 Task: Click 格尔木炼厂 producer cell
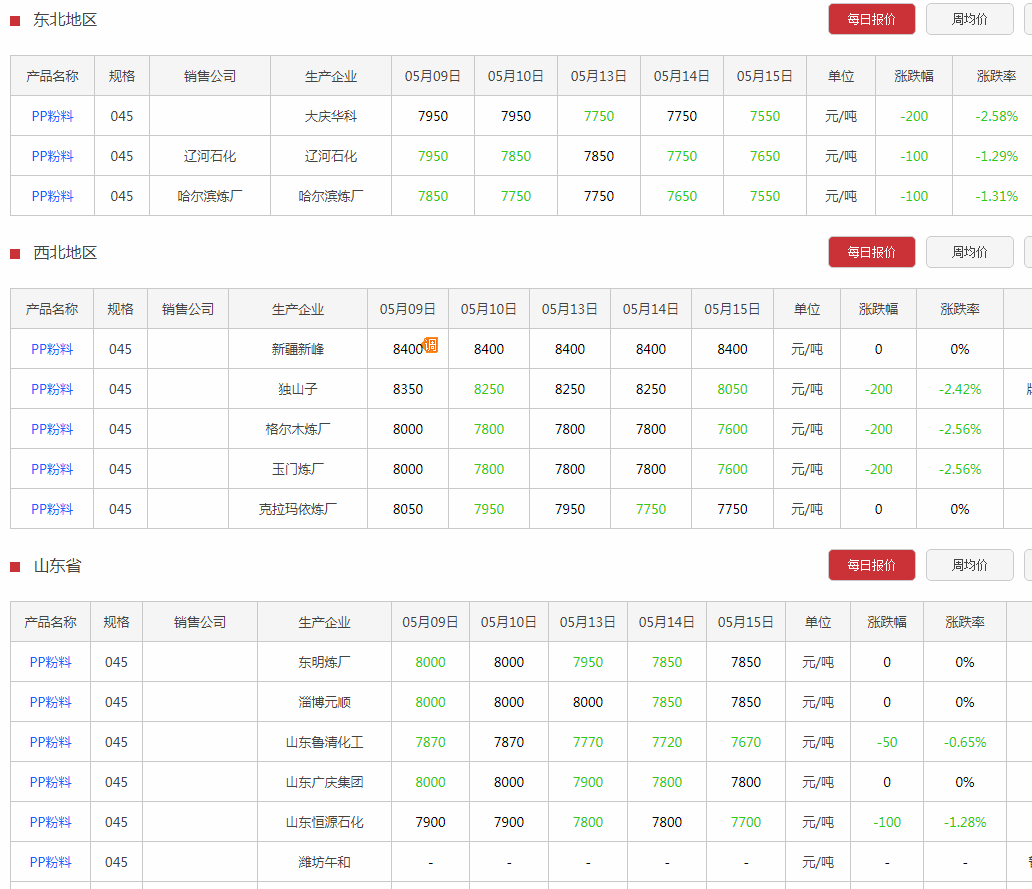click(x=298, y=430)
